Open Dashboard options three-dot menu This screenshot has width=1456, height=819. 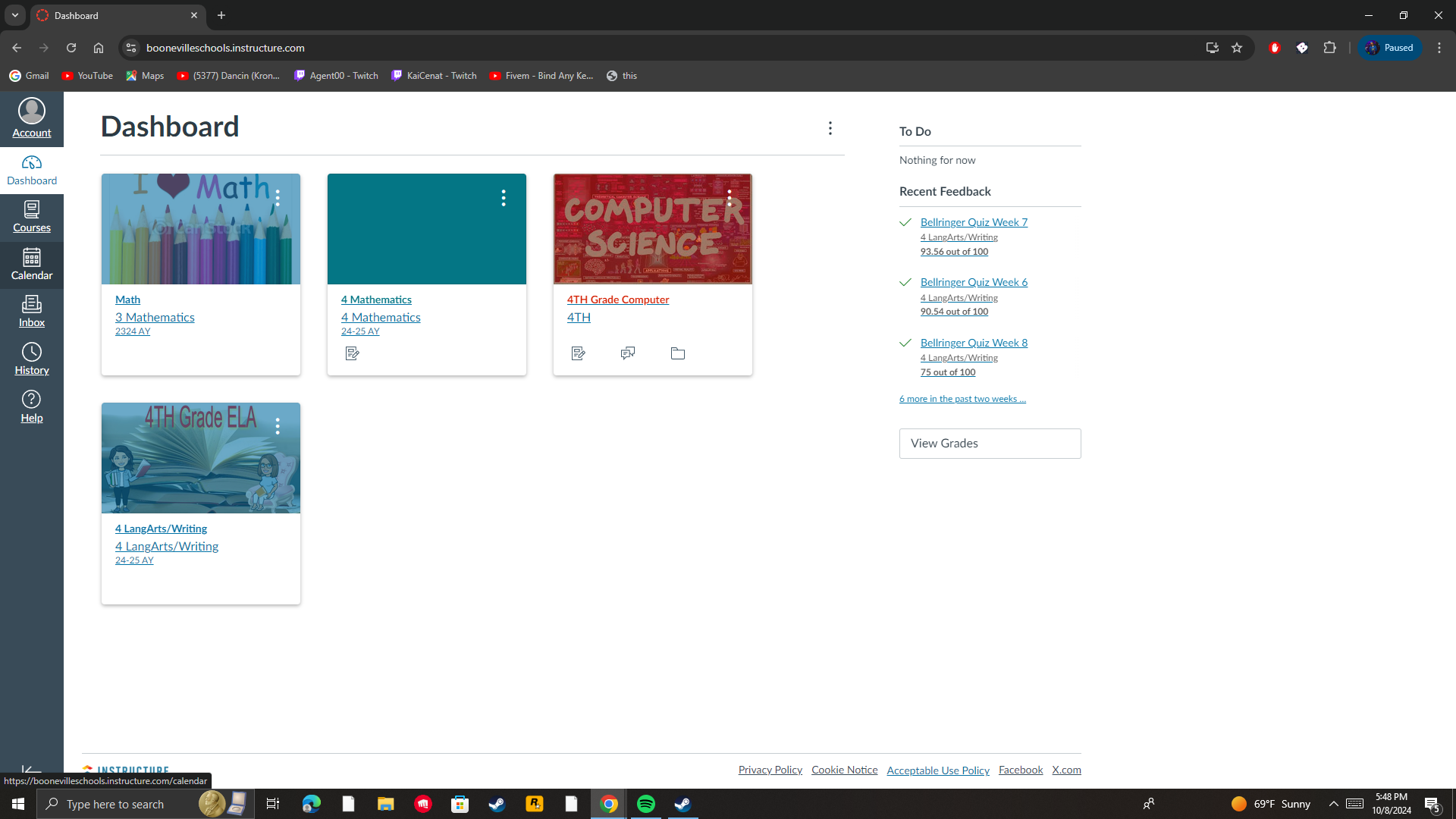(830, 128)
